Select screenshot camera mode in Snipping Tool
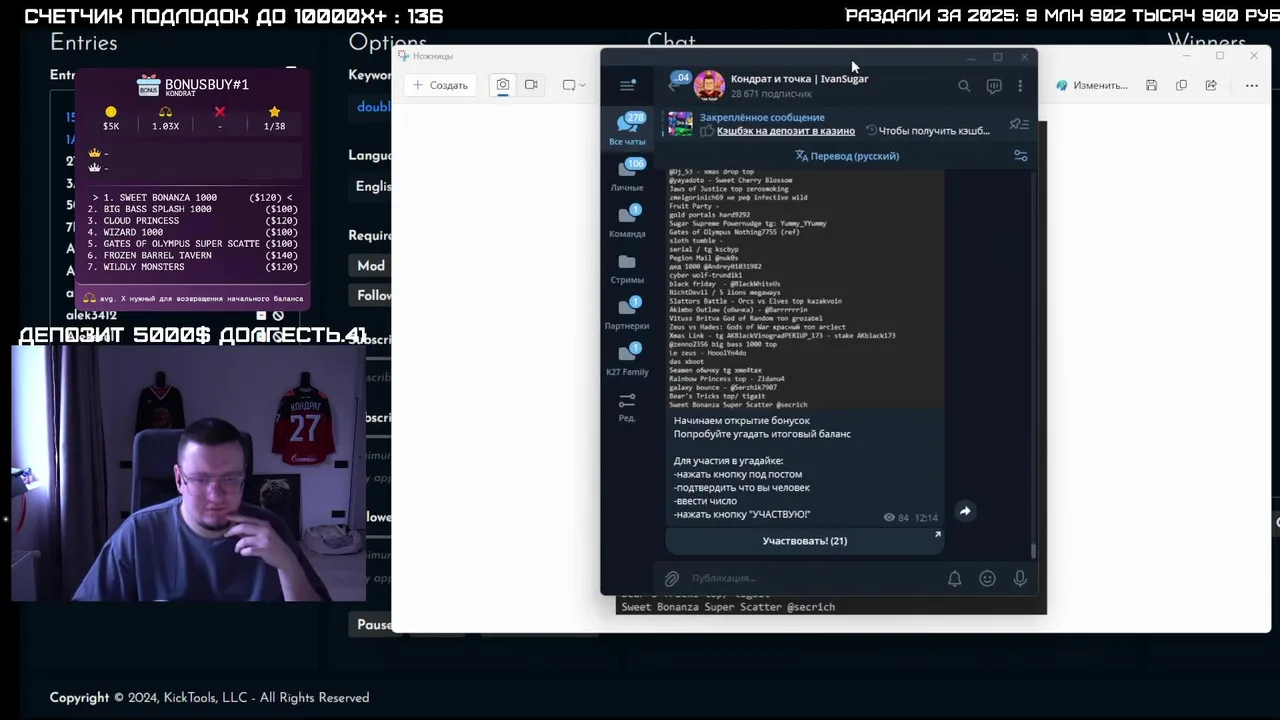 [x=503, y=85]
